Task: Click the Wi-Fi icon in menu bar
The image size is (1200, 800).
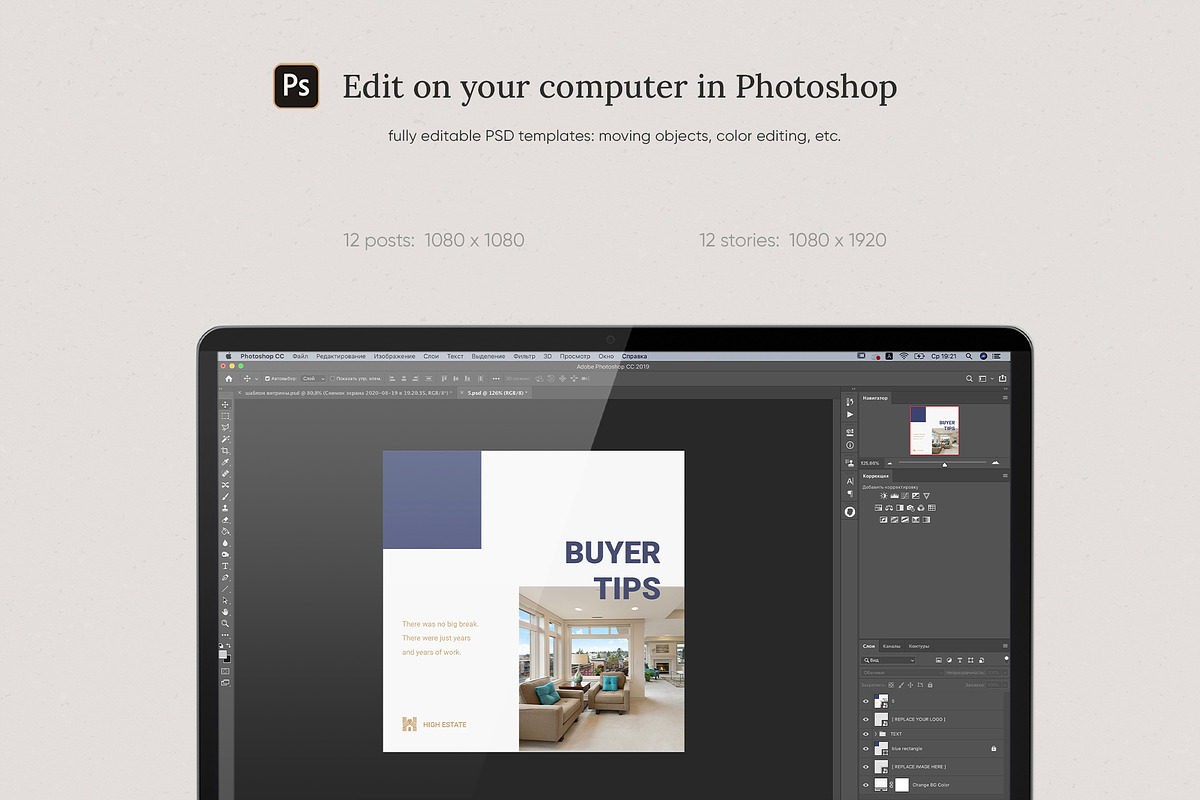Action: 904,356
